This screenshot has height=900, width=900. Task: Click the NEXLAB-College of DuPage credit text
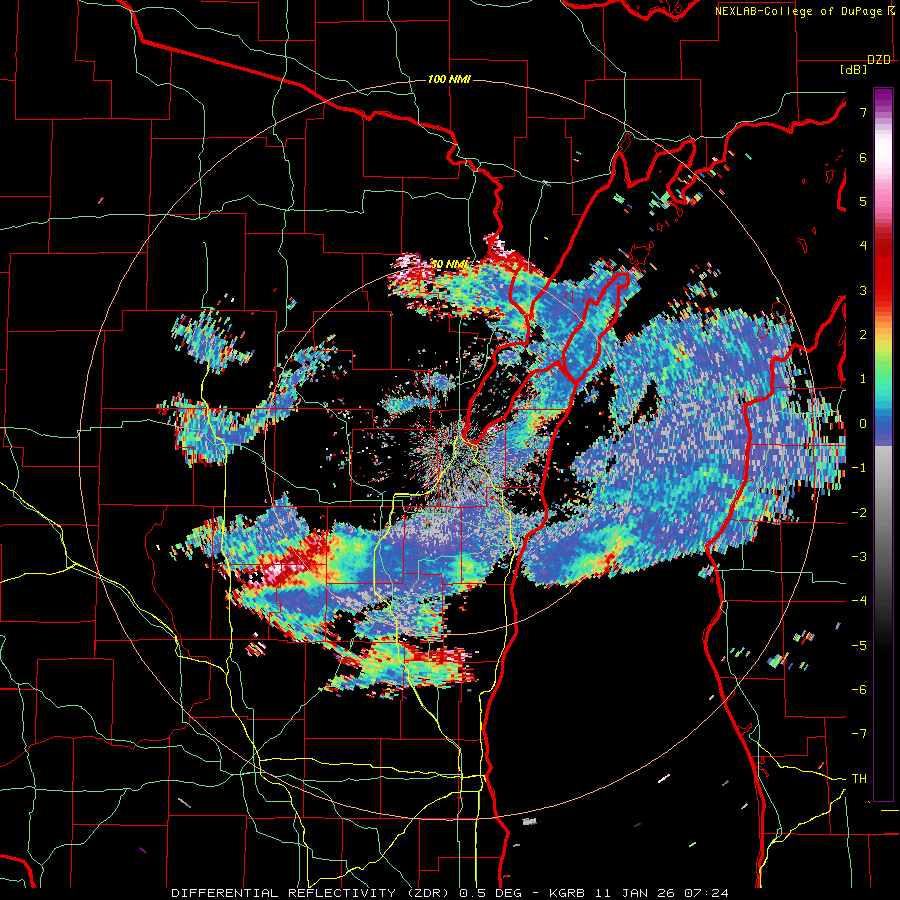pos(805,11)
